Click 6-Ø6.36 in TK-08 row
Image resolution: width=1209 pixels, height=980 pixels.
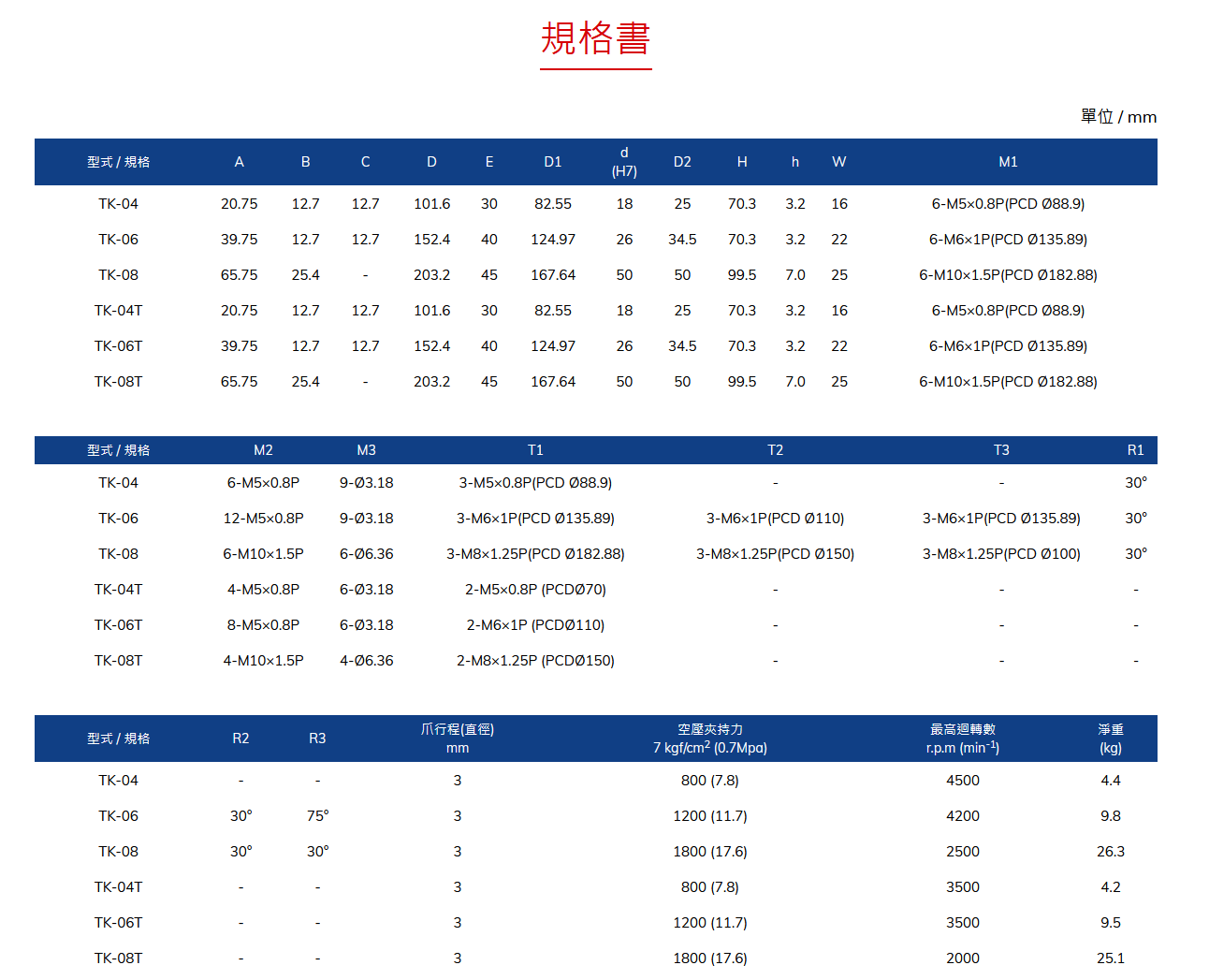pos(367,554)
